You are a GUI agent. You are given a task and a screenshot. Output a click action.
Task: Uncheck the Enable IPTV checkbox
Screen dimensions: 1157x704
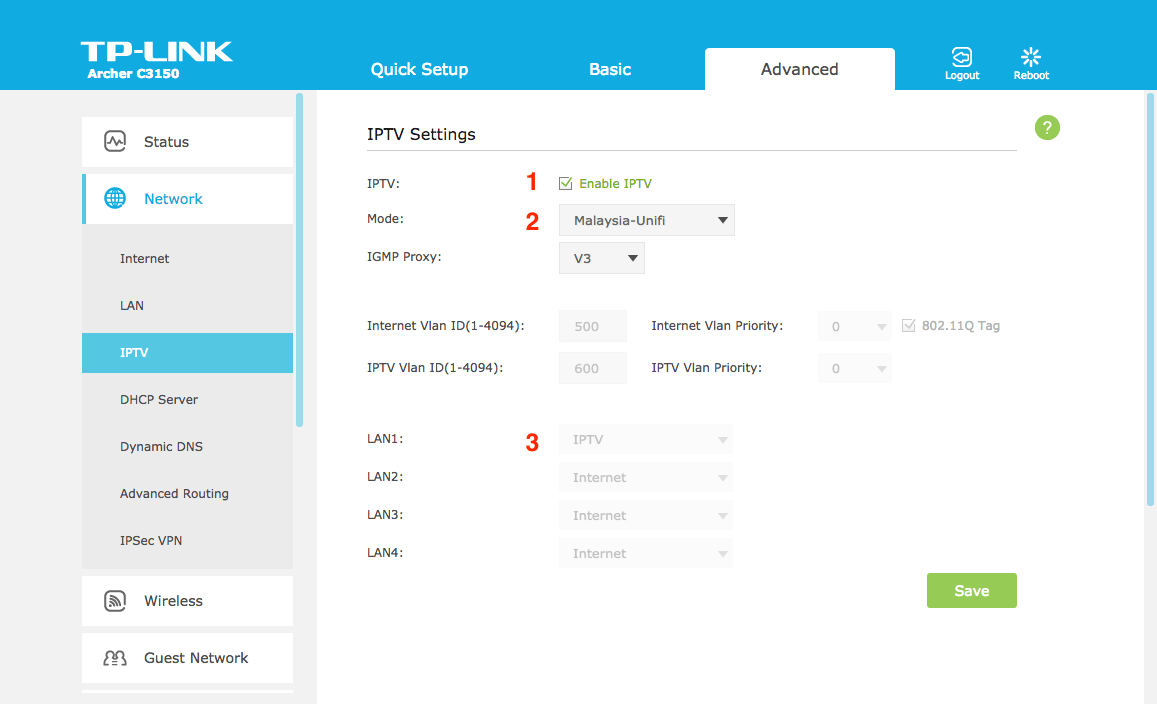tap(566, 183)
